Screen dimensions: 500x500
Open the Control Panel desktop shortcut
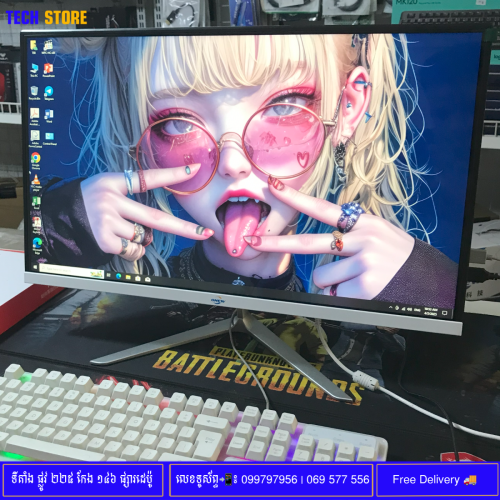(50, 139)
